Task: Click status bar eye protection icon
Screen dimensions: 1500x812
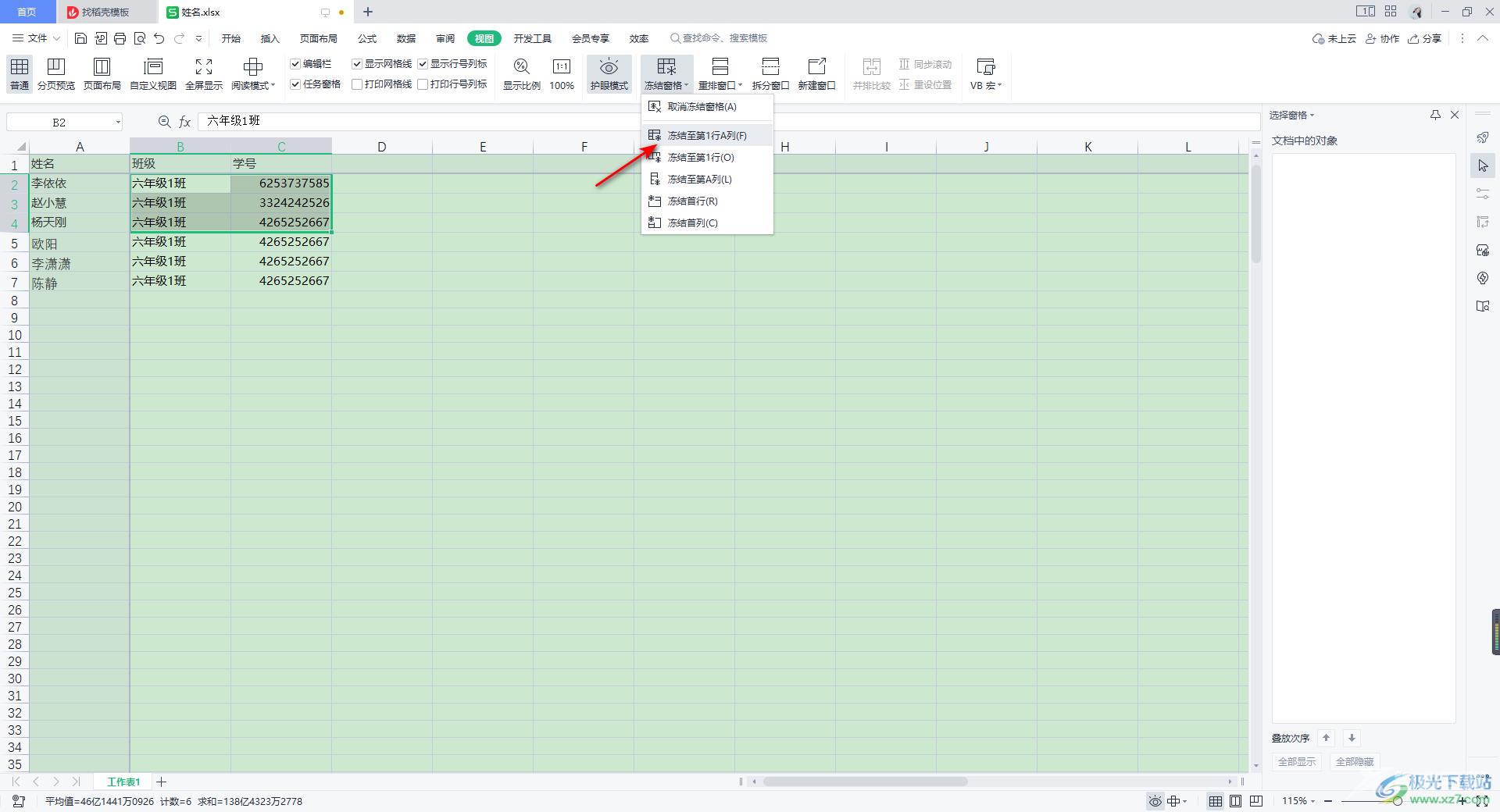Action: [x=1155, y=801]
